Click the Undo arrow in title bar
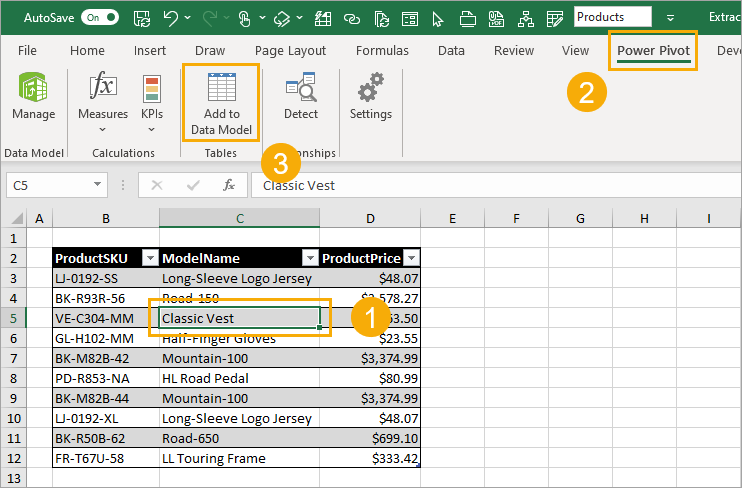This screenshot has height=488, width=742. point(170,18)
